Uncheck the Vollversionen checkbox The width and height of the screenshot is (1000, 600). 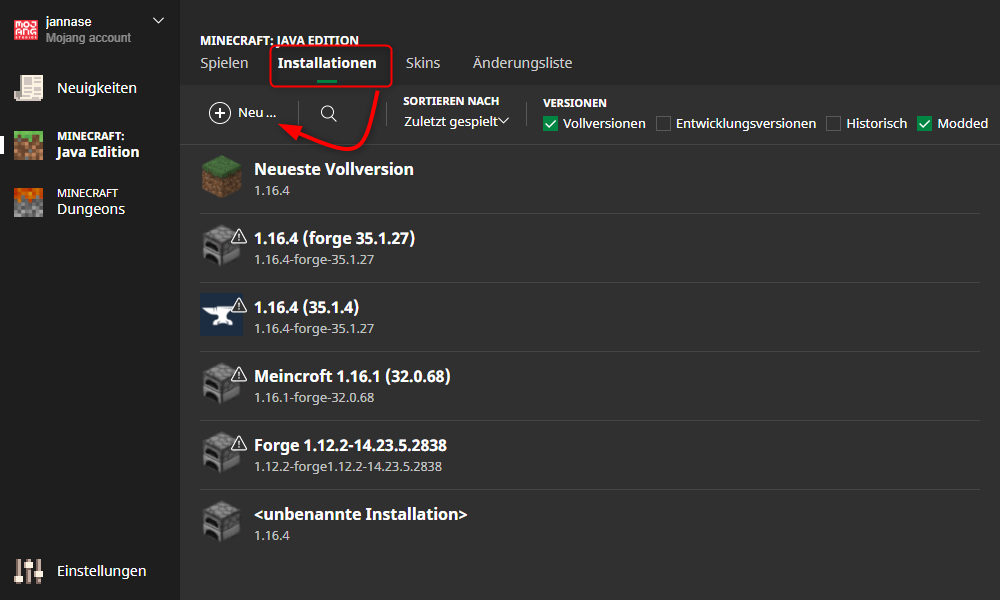click(x=550, y=124)
